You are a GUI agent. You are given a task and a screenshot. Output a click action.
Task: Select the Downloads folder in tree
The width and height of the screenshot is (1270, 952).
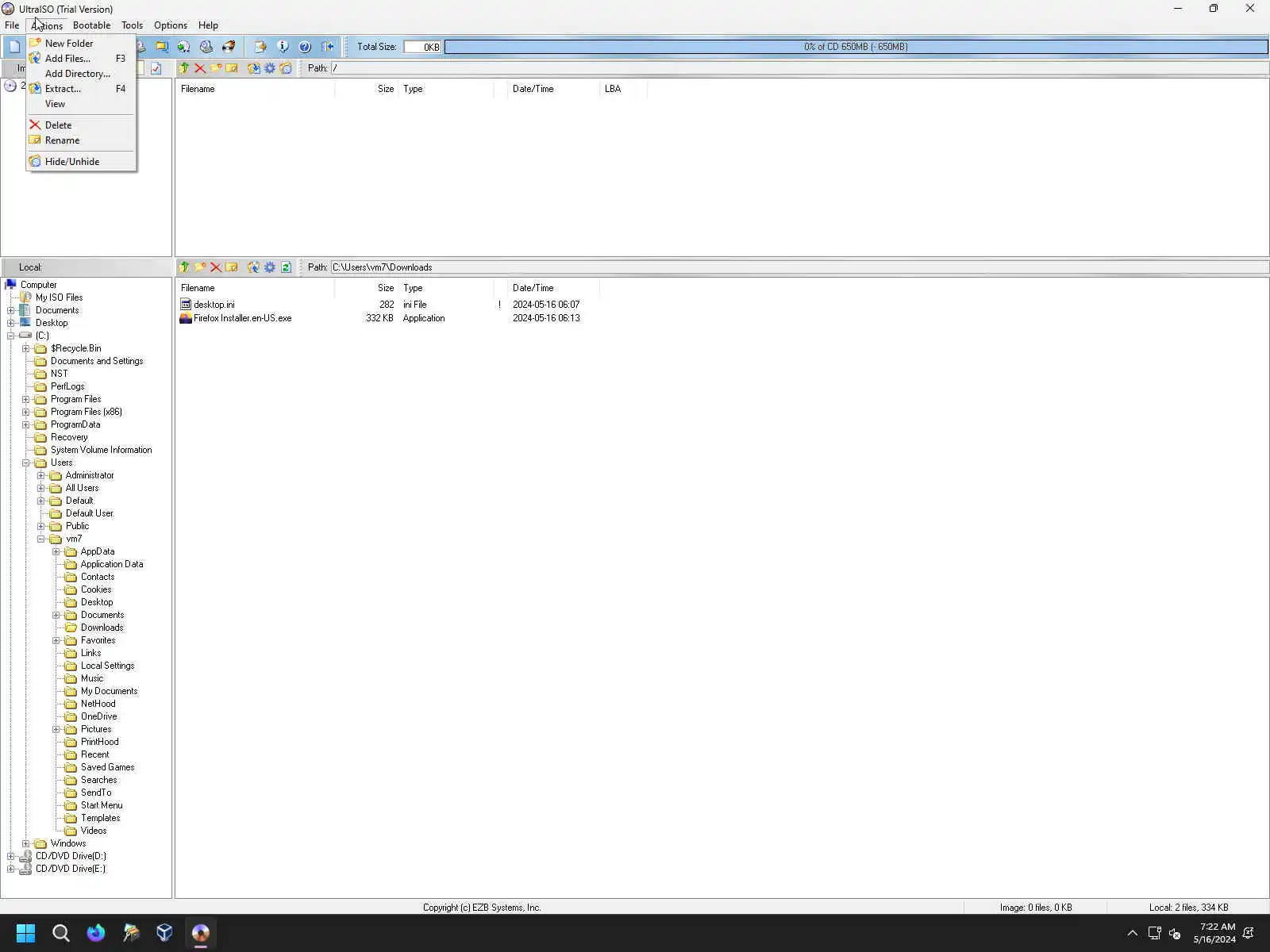coord(102,628)
